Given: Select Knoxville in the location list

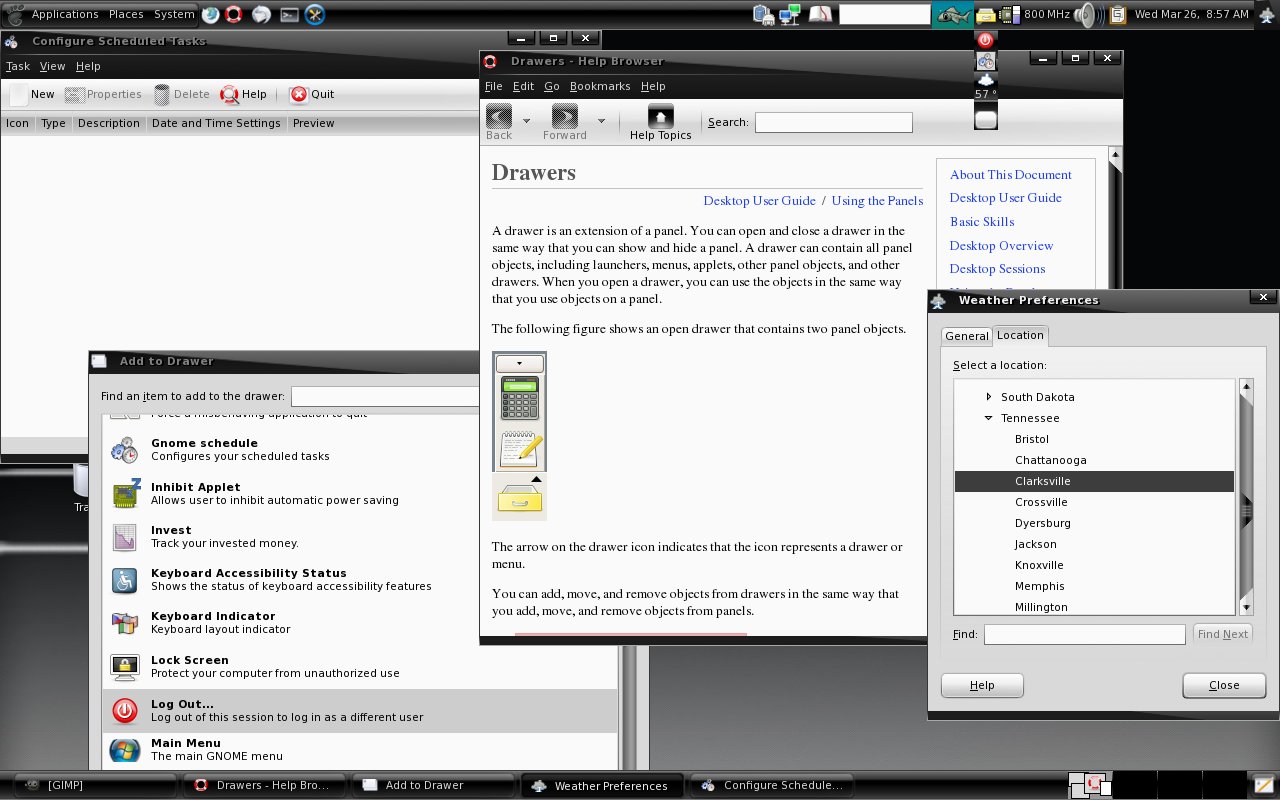Looking at the screenshot, I should click(x=1094, y=565).
